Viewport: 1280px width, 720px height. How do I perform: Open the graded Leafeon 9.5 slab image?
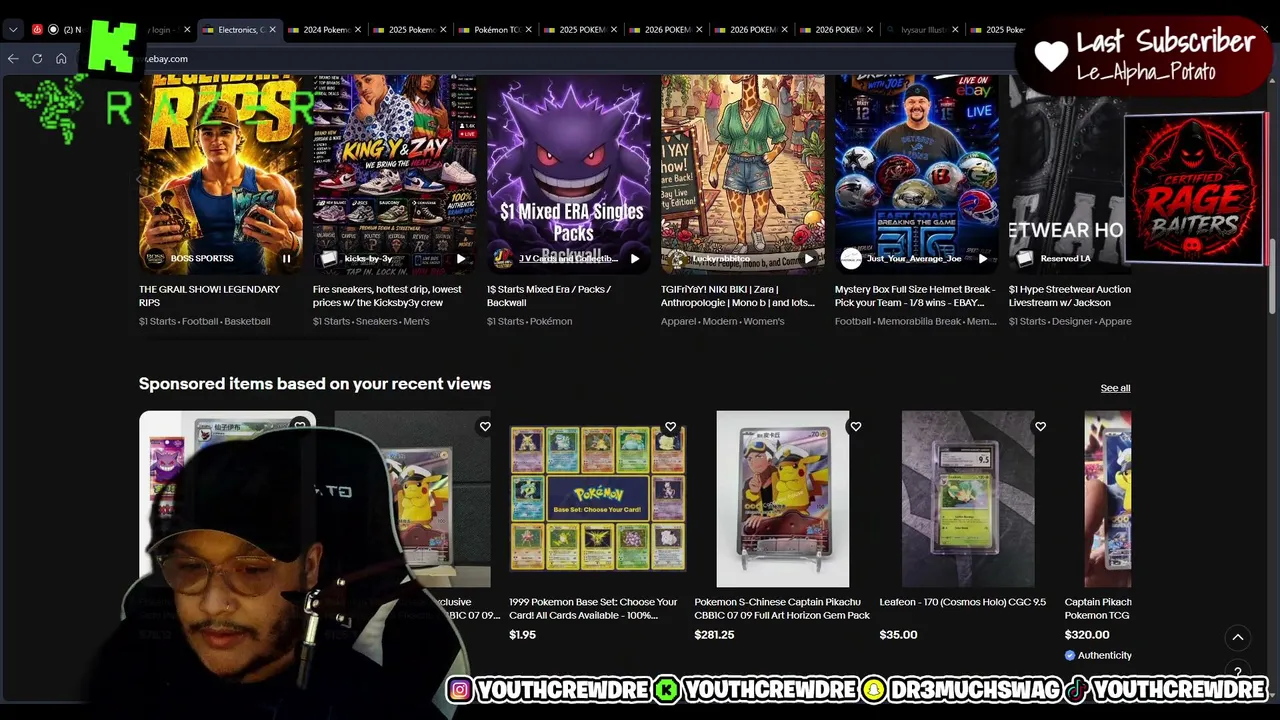pyautogui.click(x=968, y=499)
